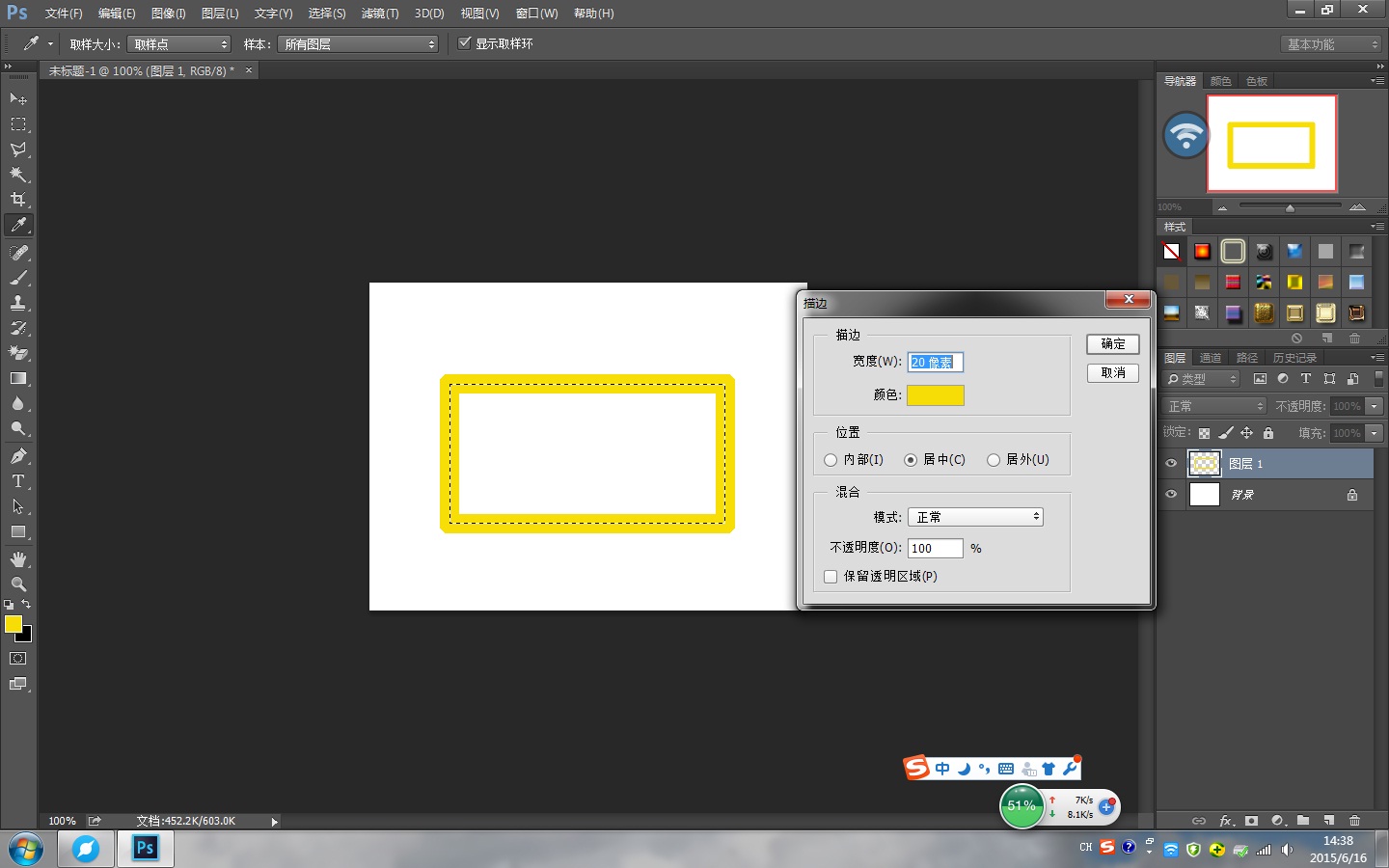Select the Horizontal Type tool

click(x=18, y=481)
